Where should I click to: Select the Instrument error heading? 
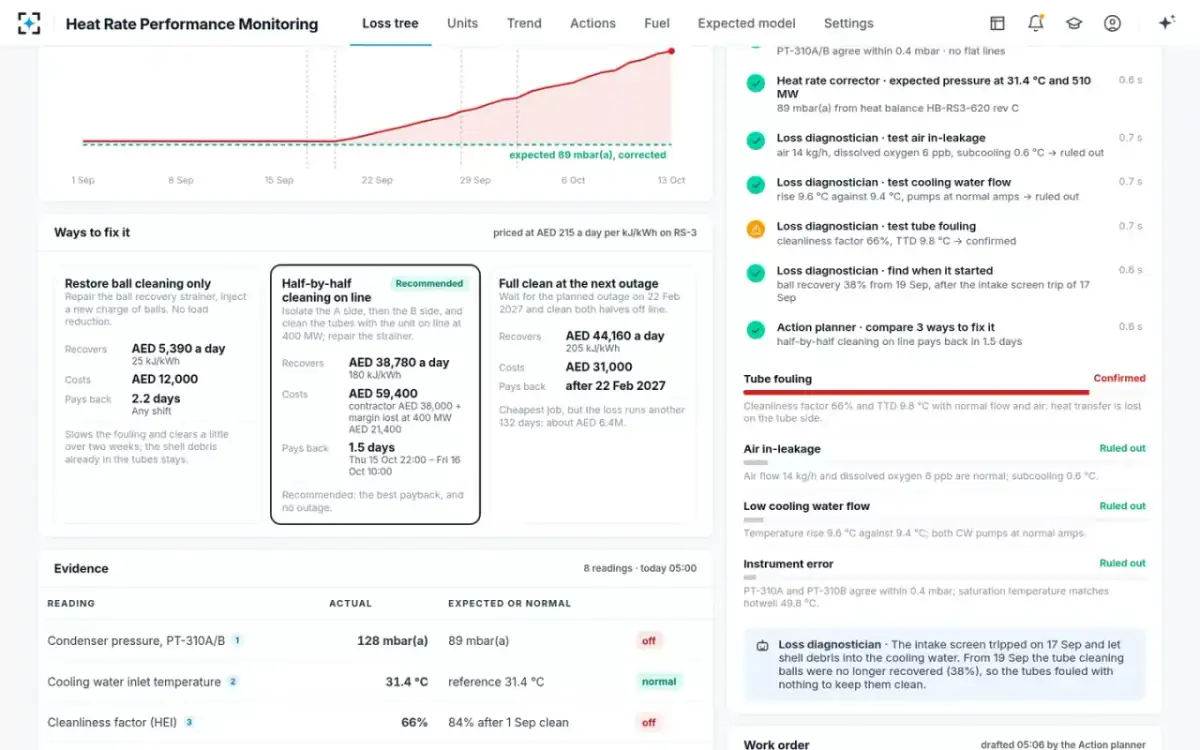point(788,564)
